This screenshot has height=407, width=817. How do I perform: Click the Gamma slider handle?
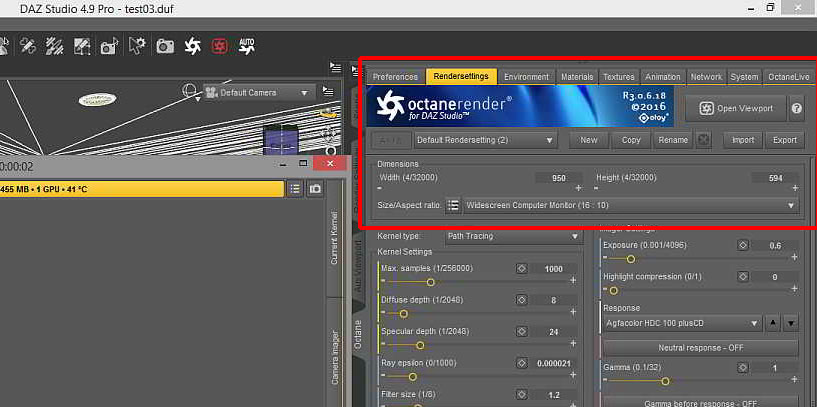[665, 381]
